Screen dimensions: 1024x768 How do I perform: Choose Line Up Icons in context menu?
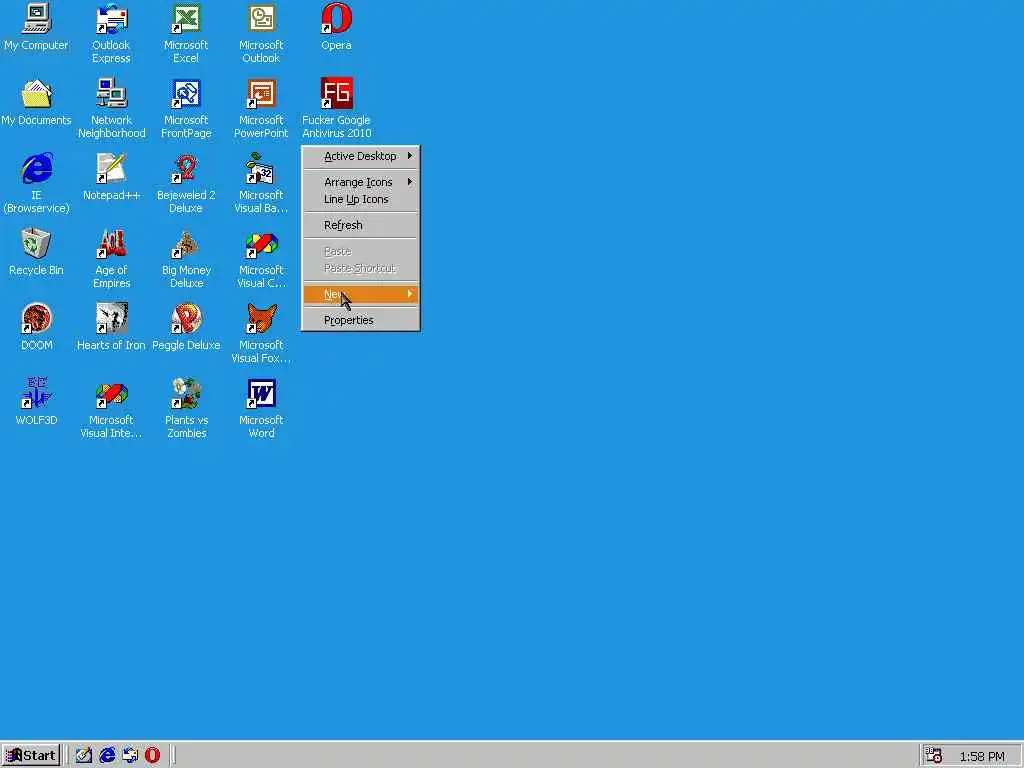pyautogui.click(x=360, y=199)
